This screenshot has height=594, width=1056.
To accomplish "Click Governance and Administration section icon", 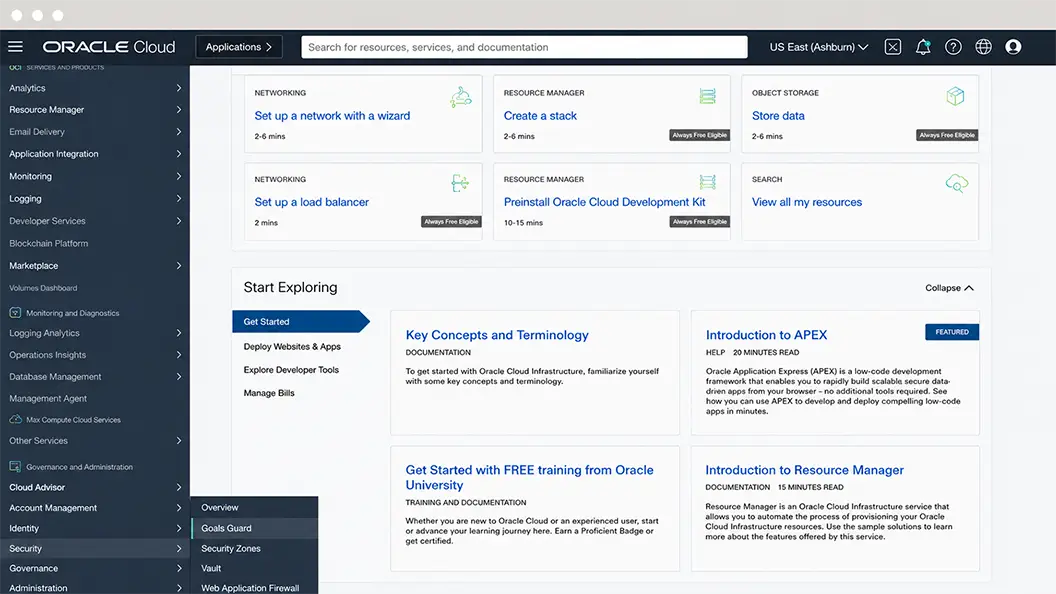I will point(15,466).
